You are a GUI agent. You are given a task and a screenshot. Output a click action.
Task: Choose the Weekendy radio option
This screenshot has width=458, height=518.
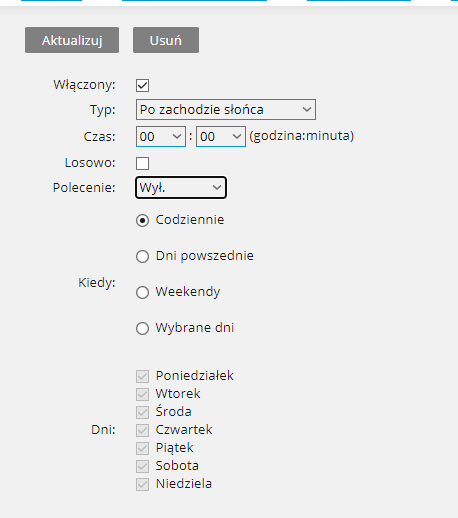click(142, 292)
